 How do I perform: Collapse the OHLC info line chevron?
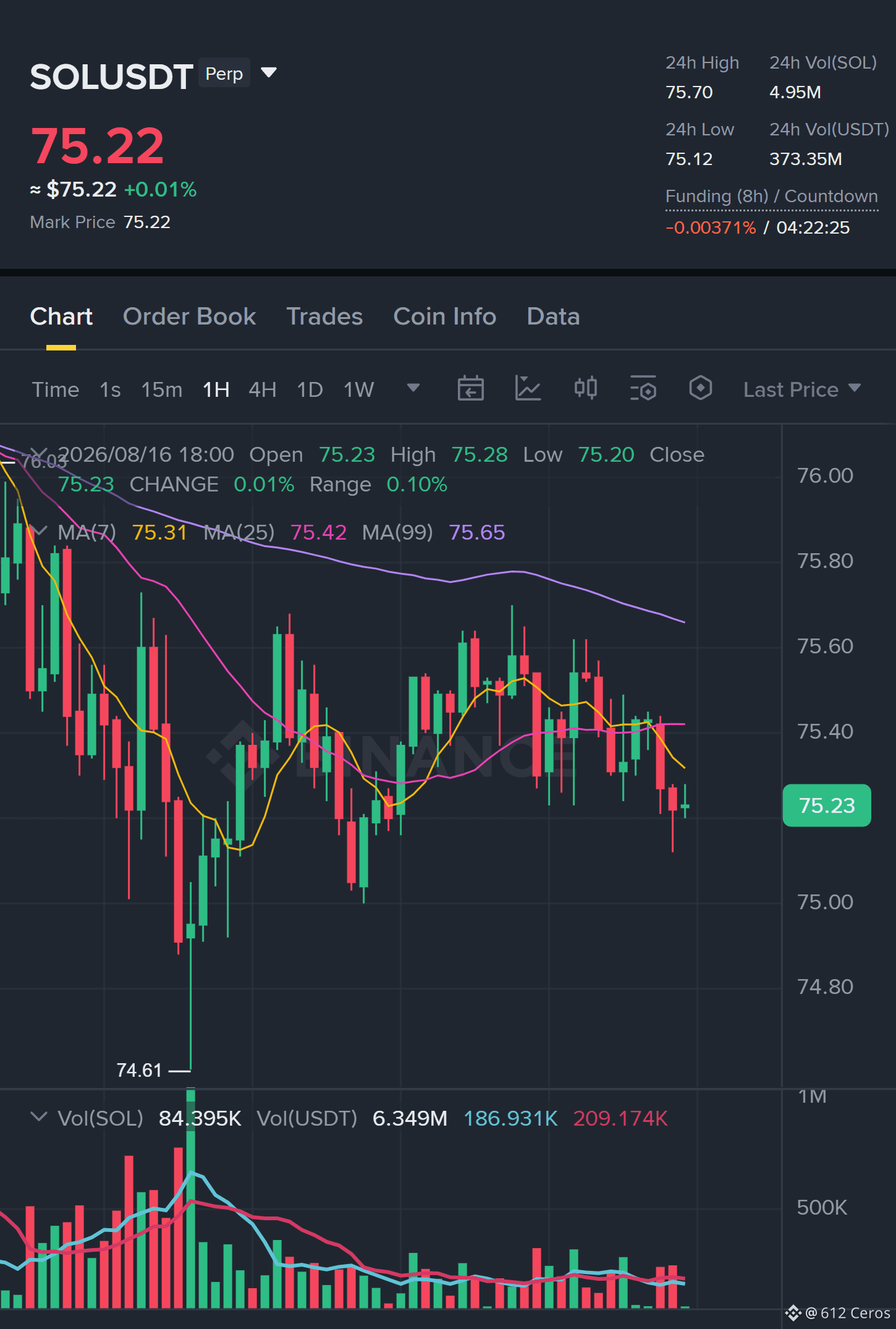[x=38, y=453]
